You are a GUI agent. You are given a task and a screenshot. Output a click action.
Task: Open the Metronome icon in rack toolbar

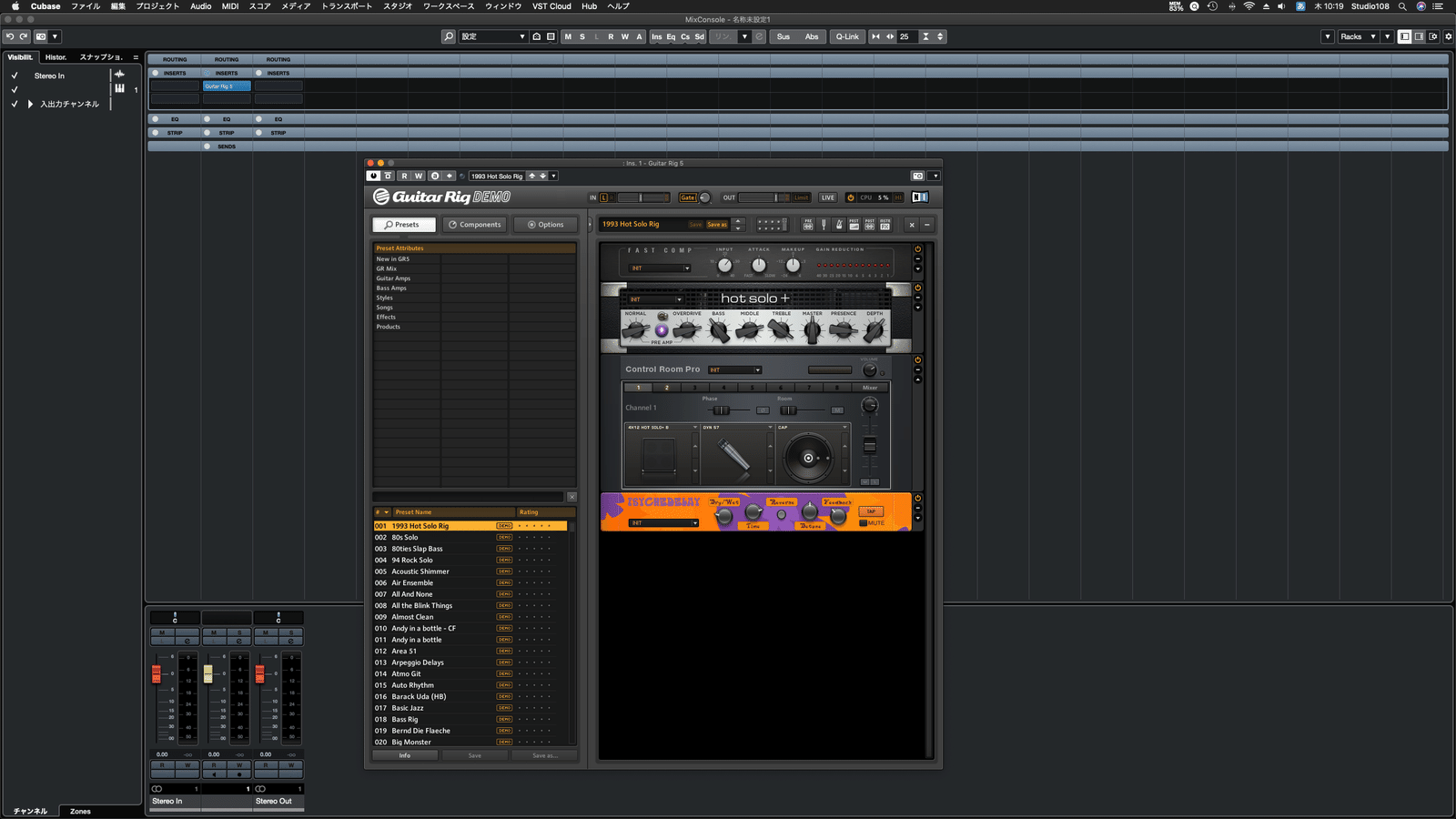pos(839,225)
